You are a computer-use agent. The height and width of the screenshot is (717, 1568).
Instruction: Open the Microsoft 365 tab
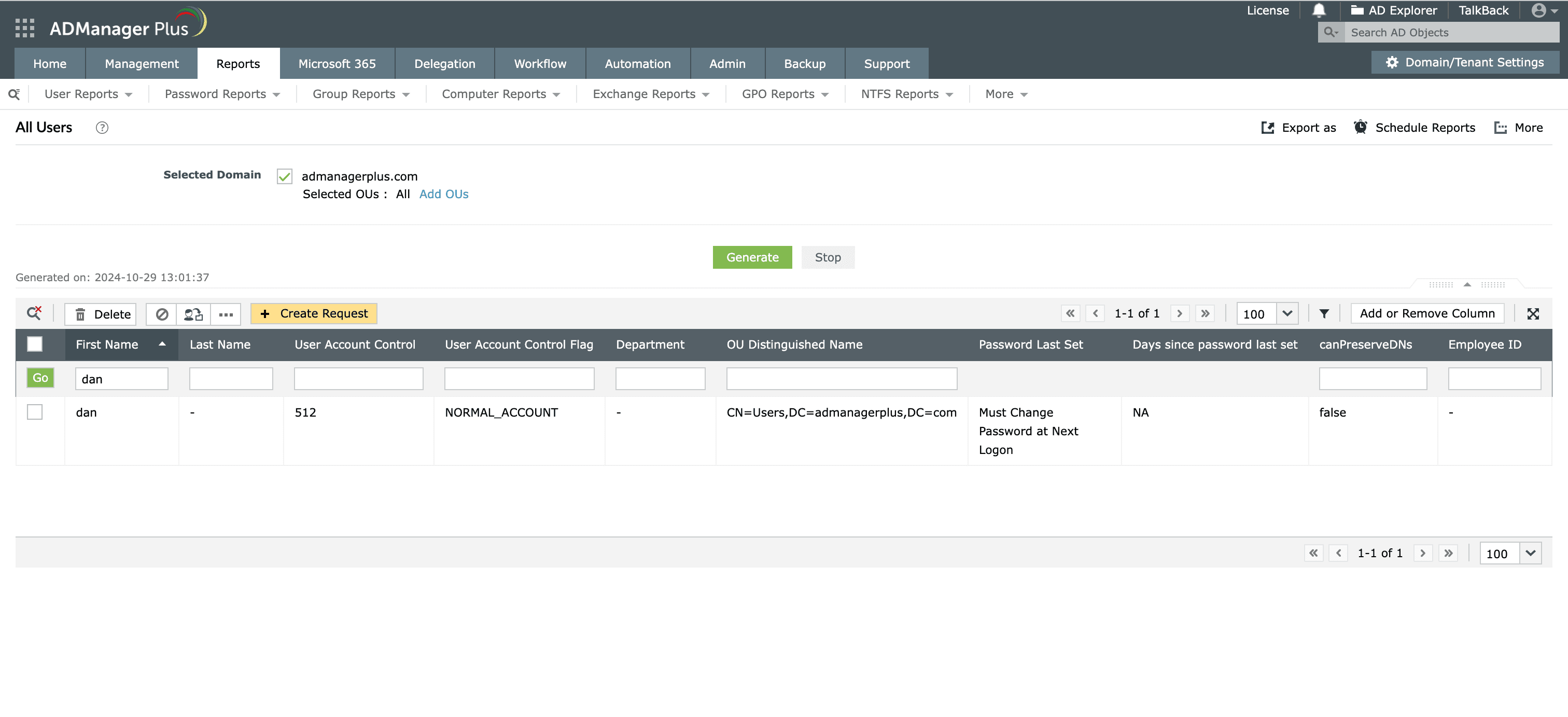coord(337,63)
